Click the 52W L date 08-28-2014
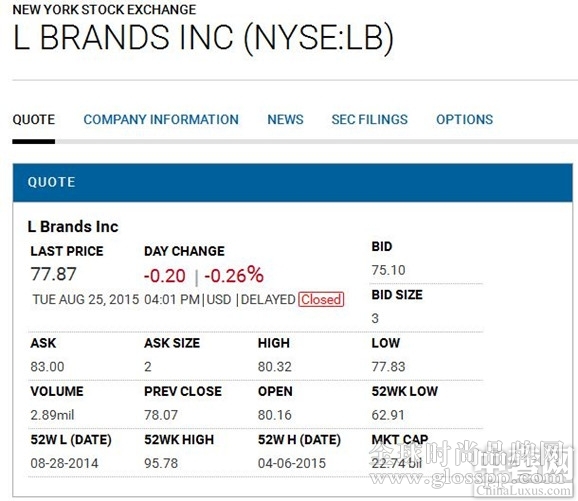Screen dimensions: 578x501 (x=65, y=463)
